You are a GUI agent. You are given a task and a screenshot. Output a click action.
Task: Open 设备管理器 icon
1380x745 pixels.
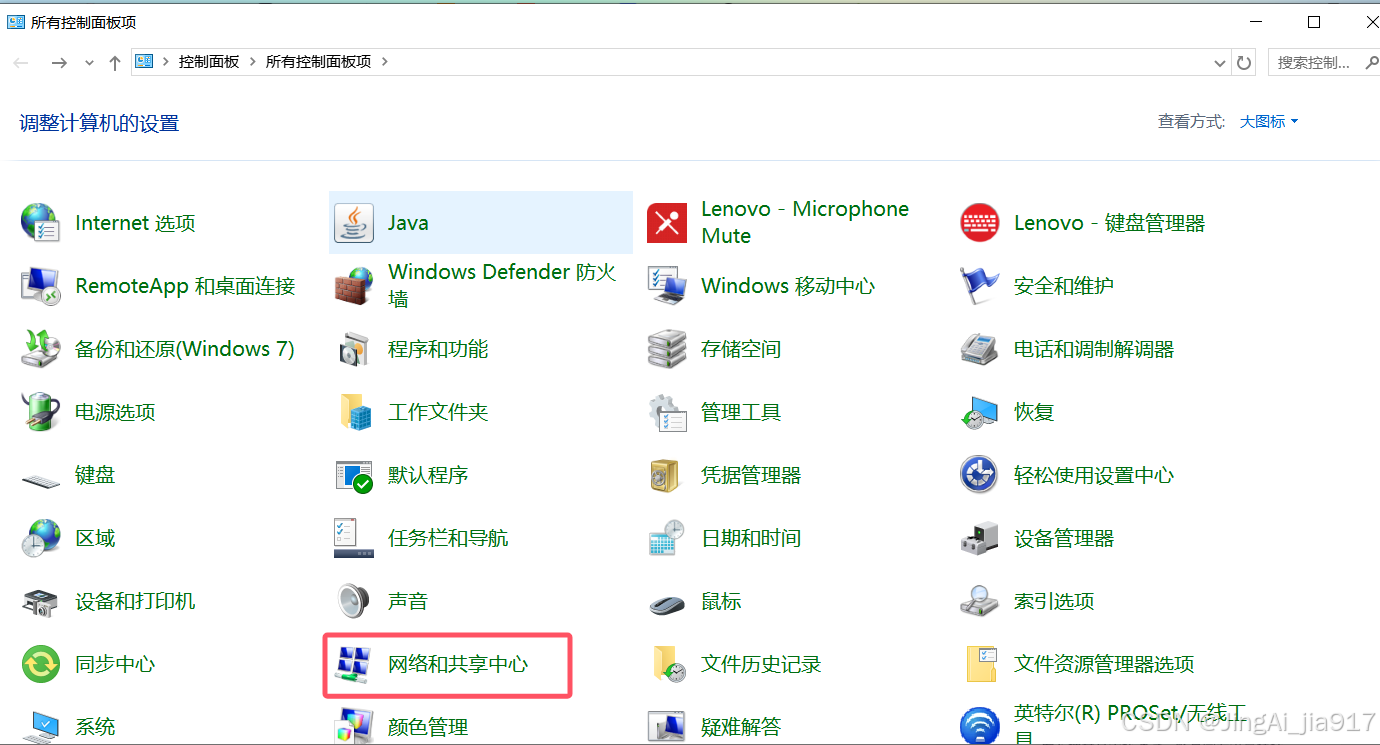coord(979,538)
